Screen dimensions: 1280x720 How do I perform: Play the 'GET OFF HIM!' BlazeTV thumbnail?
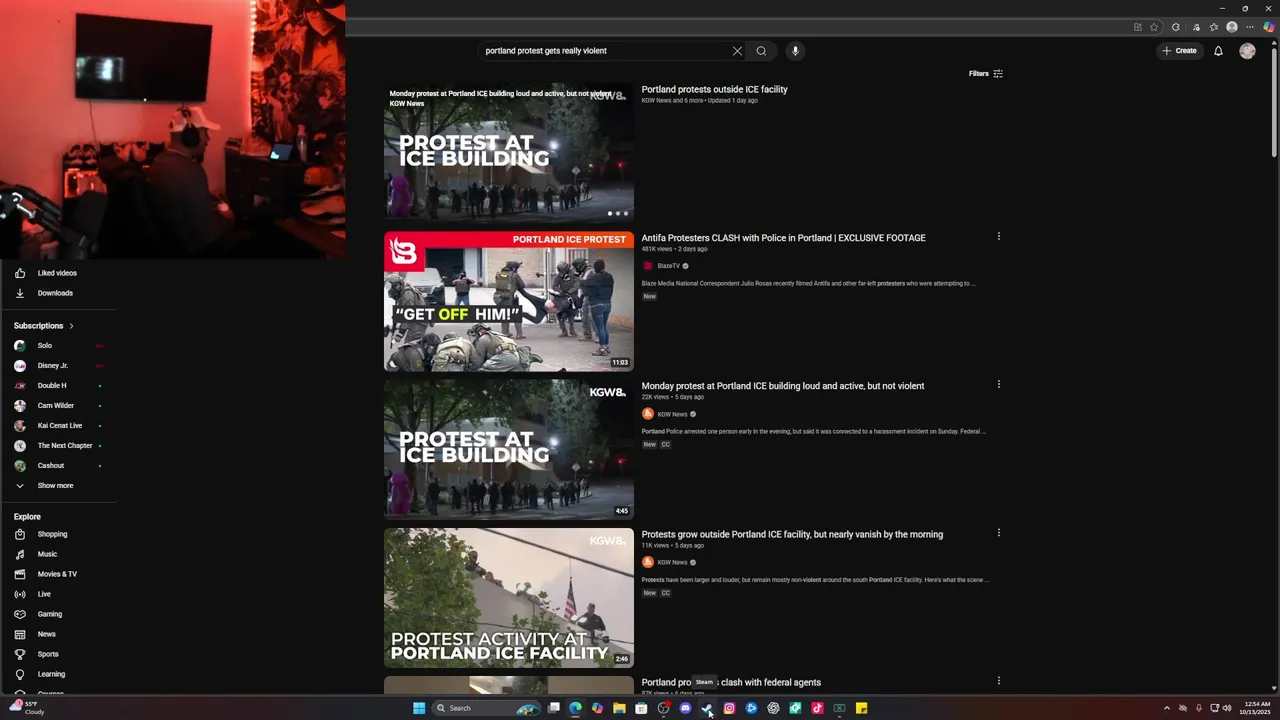(508, 301)
